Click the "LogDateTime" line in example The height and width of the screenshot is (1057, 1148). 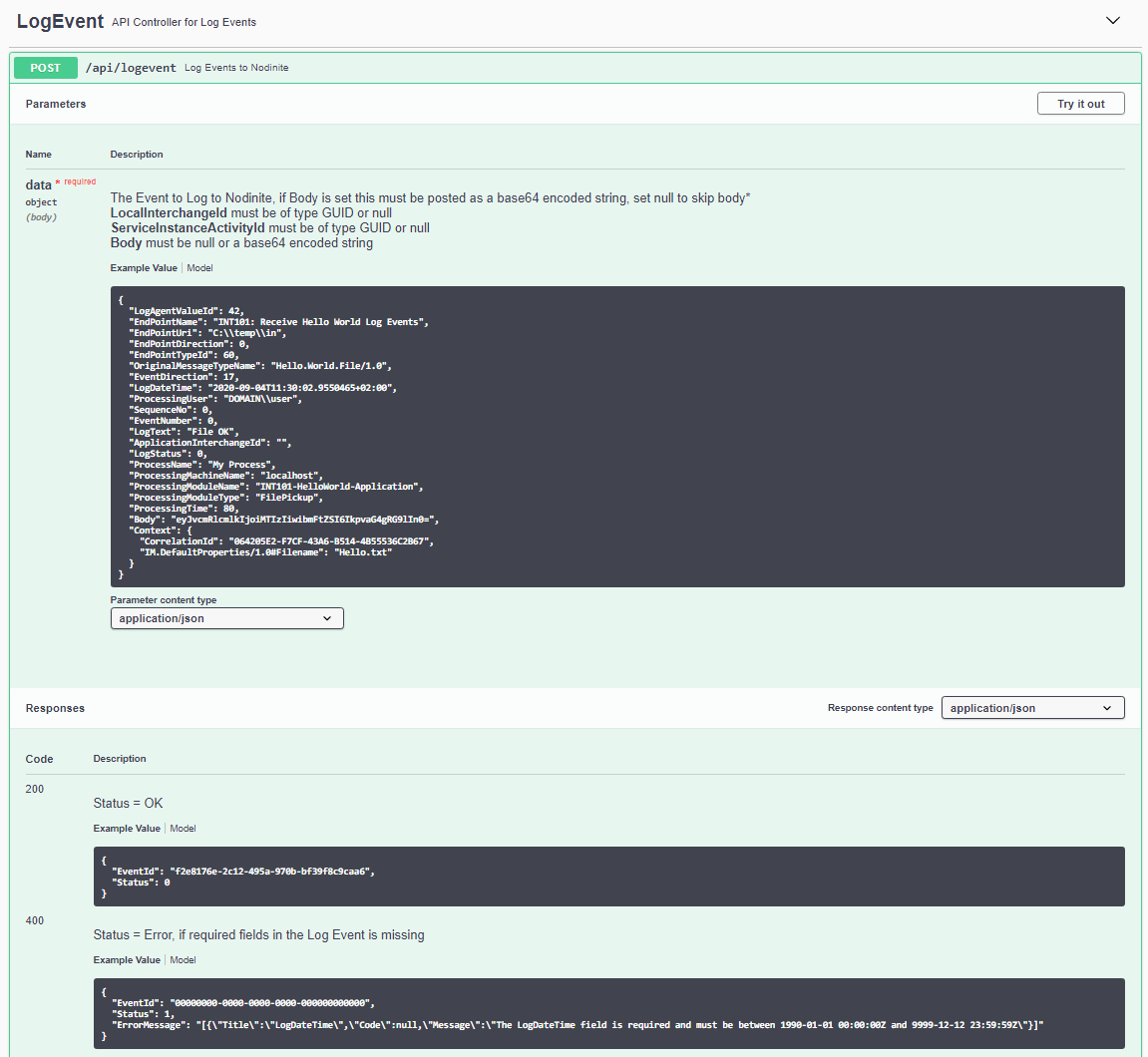263,388
